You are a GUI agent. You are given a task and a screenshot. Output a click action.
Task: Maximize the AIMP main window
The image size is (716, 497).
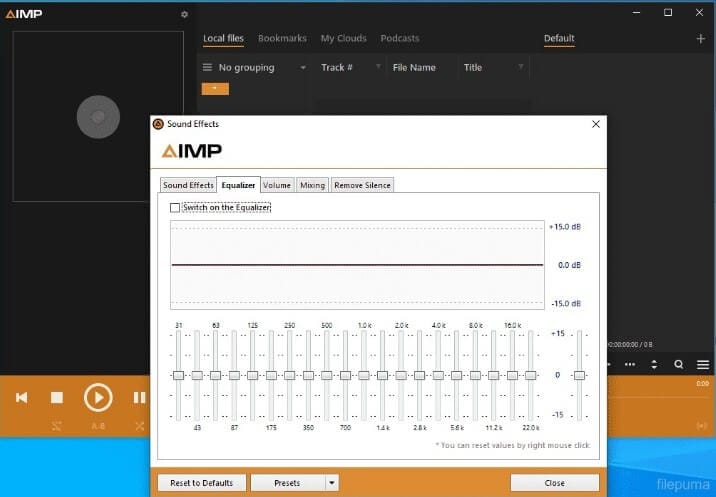(668, 13)
